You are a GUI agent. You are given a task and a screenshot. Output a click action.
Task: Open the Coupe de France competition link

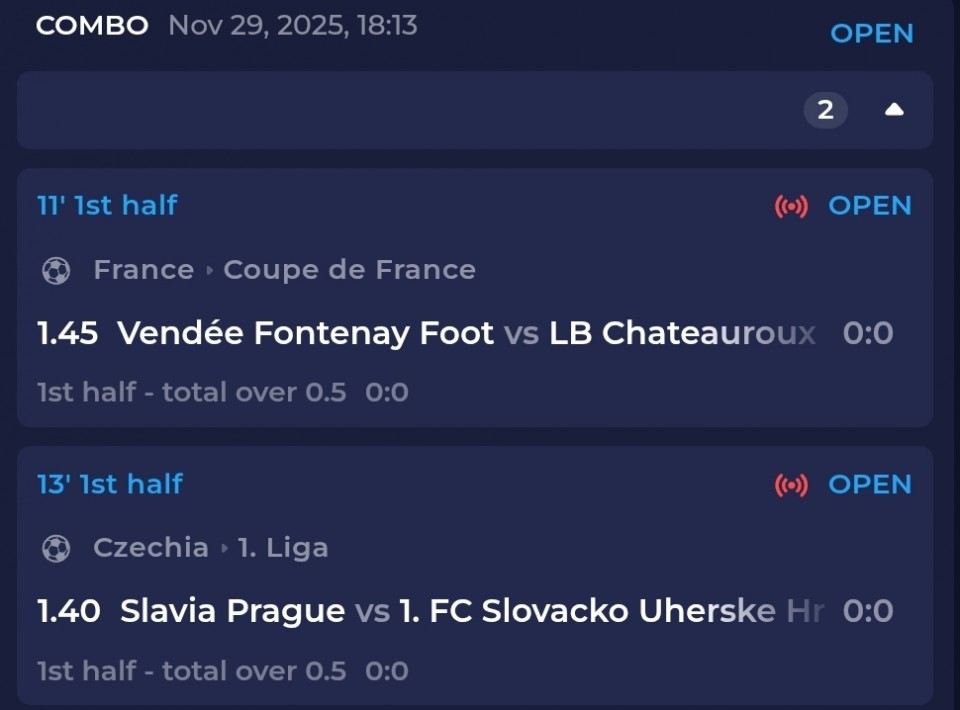[349, 270]
